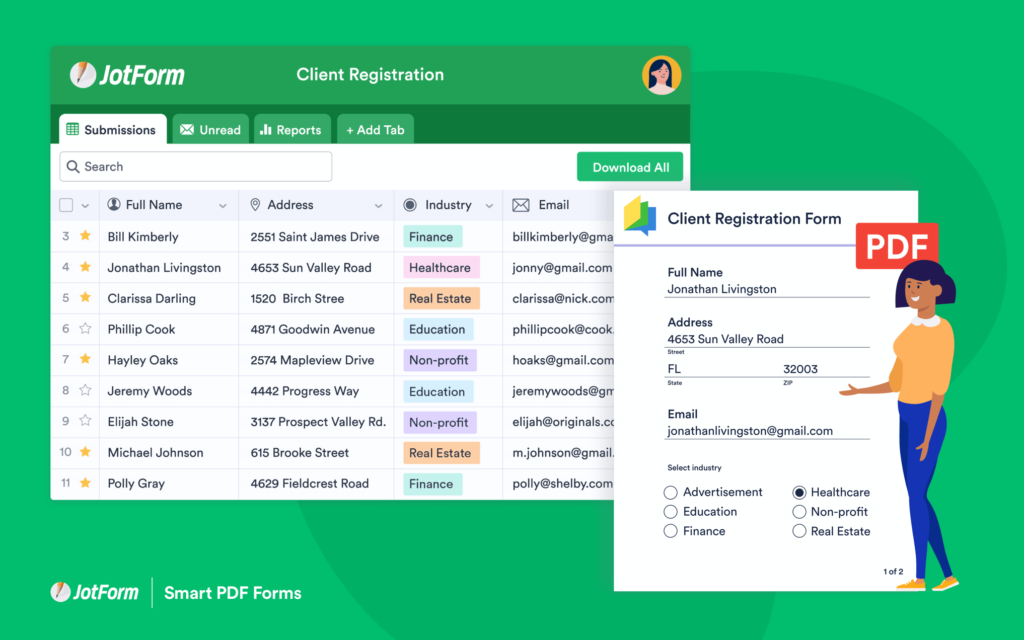1024x640 pixels.
Task: Click the Search input field
Action: click(x=195, y=167)
